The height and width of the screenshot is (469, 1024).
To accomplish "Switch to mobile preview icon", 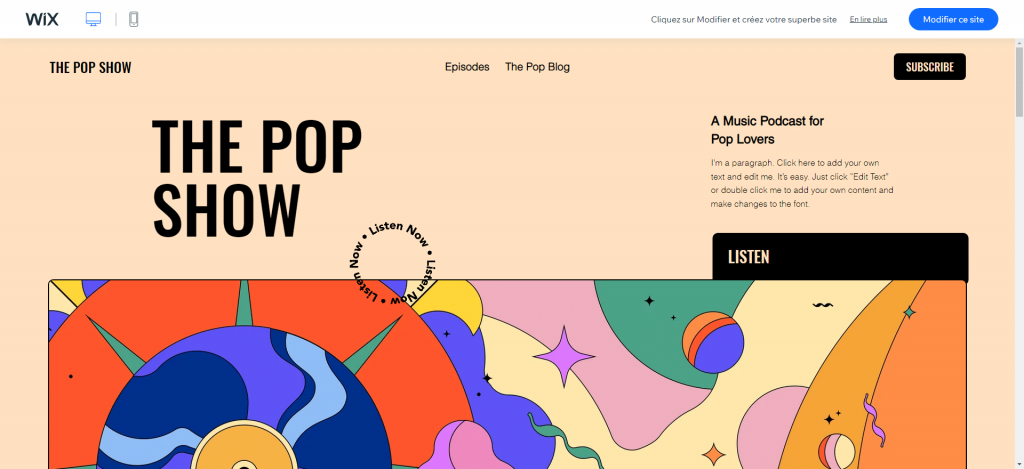I will (134, 20).
